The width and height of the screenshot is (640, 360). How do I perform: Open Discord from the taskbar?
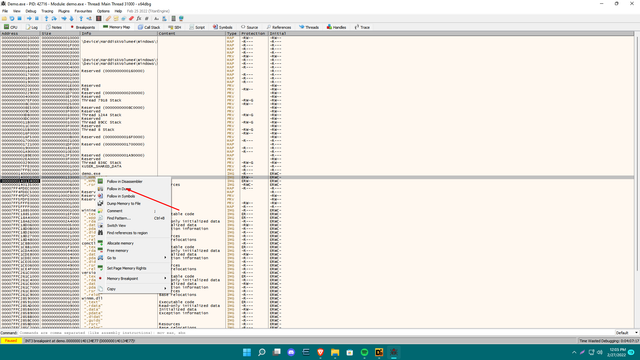tap(291, 352)
